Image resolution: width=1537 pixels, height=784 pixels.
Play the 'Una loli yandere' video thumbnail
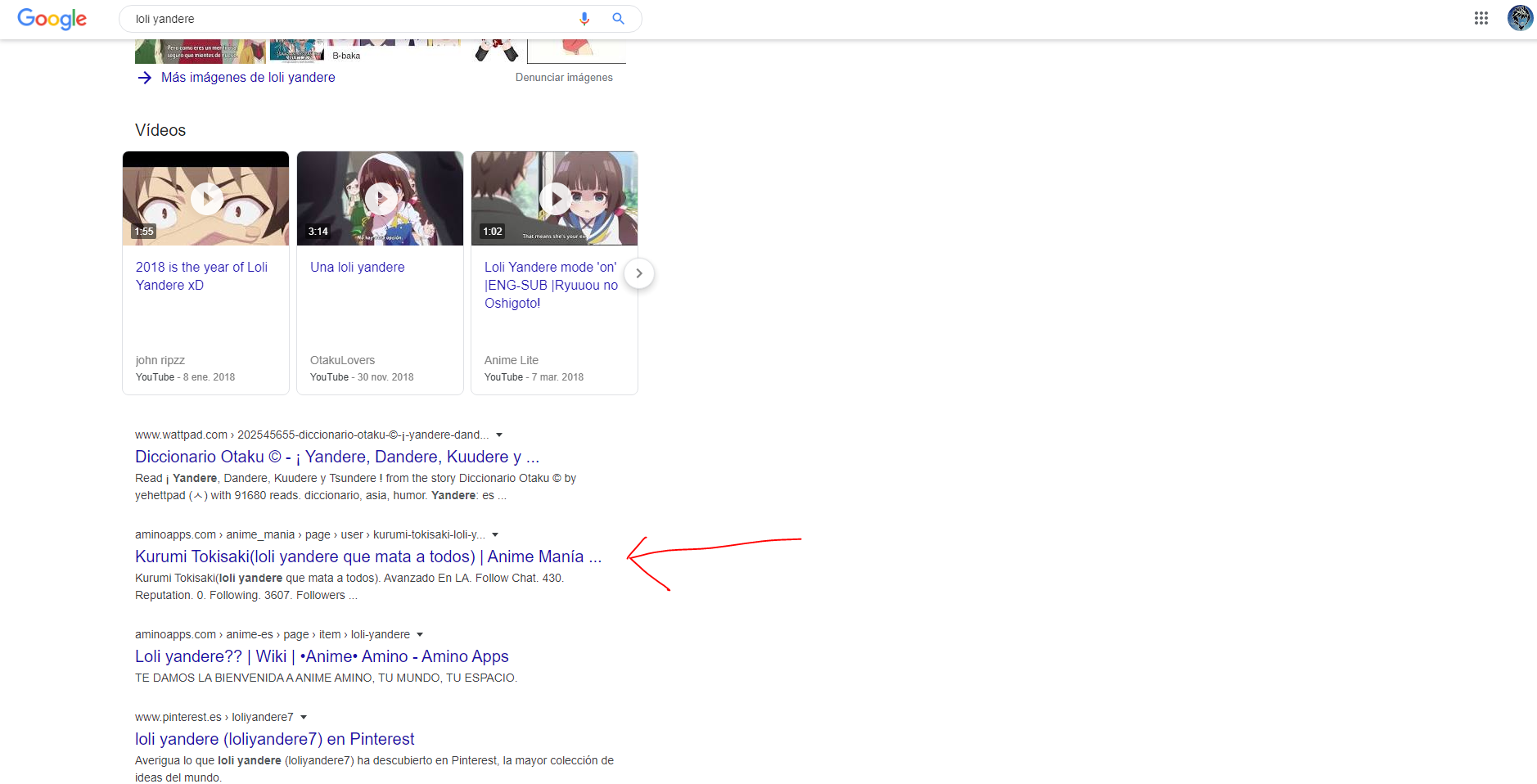[x=381, y=198]
